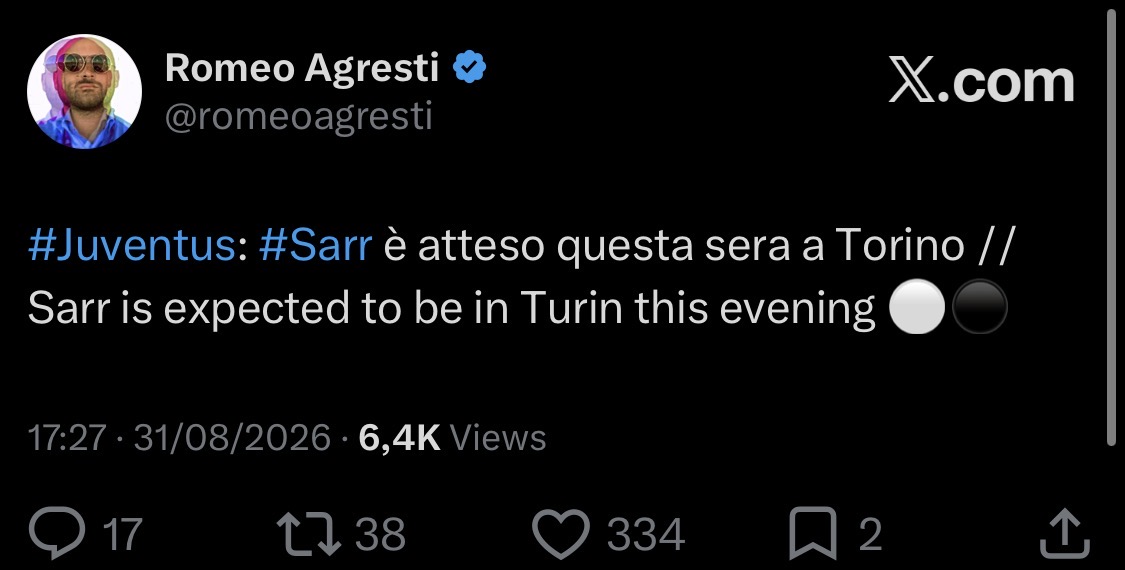Click the 17 replies count
The image size is (1125, 570).
click(x=122, y=535)
